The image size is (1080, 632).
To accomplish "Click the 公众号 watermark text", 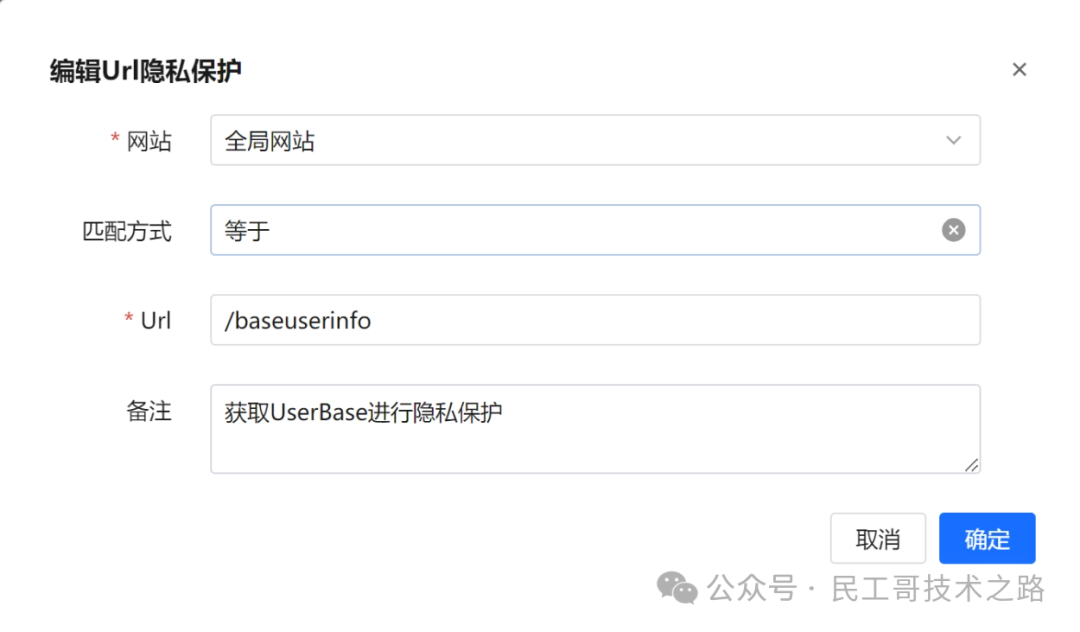I will point(752,589).
